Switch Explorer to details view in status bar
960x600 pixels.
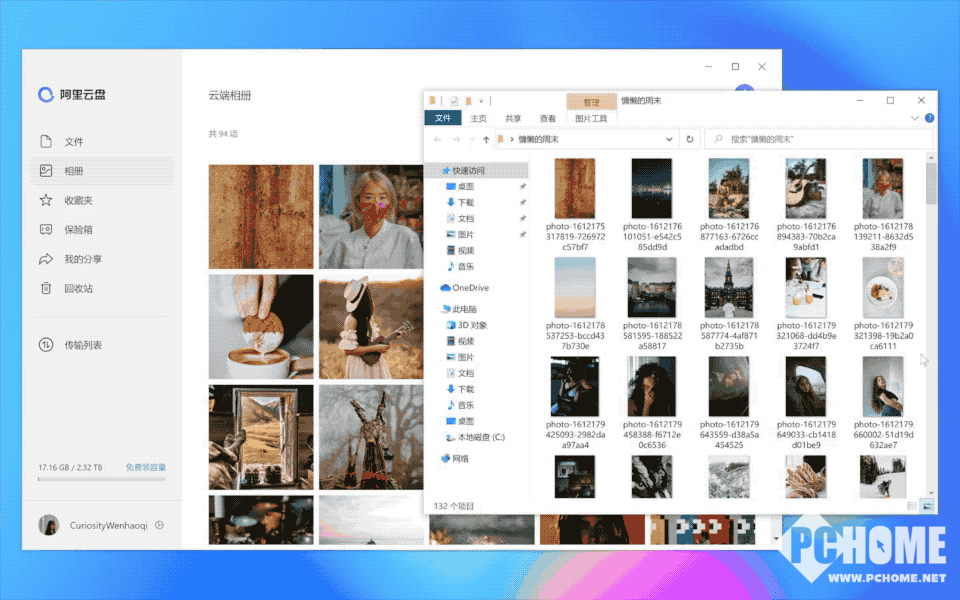[x=912, y=506]
